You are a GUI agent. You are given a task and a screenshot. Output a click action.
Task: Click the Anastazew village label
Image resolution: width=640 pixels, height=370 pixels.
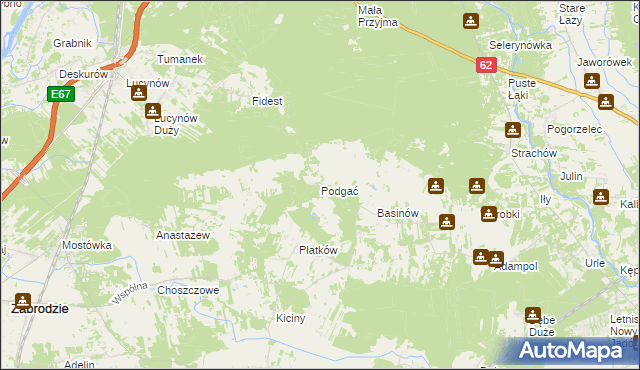click(x=183, y=235)
